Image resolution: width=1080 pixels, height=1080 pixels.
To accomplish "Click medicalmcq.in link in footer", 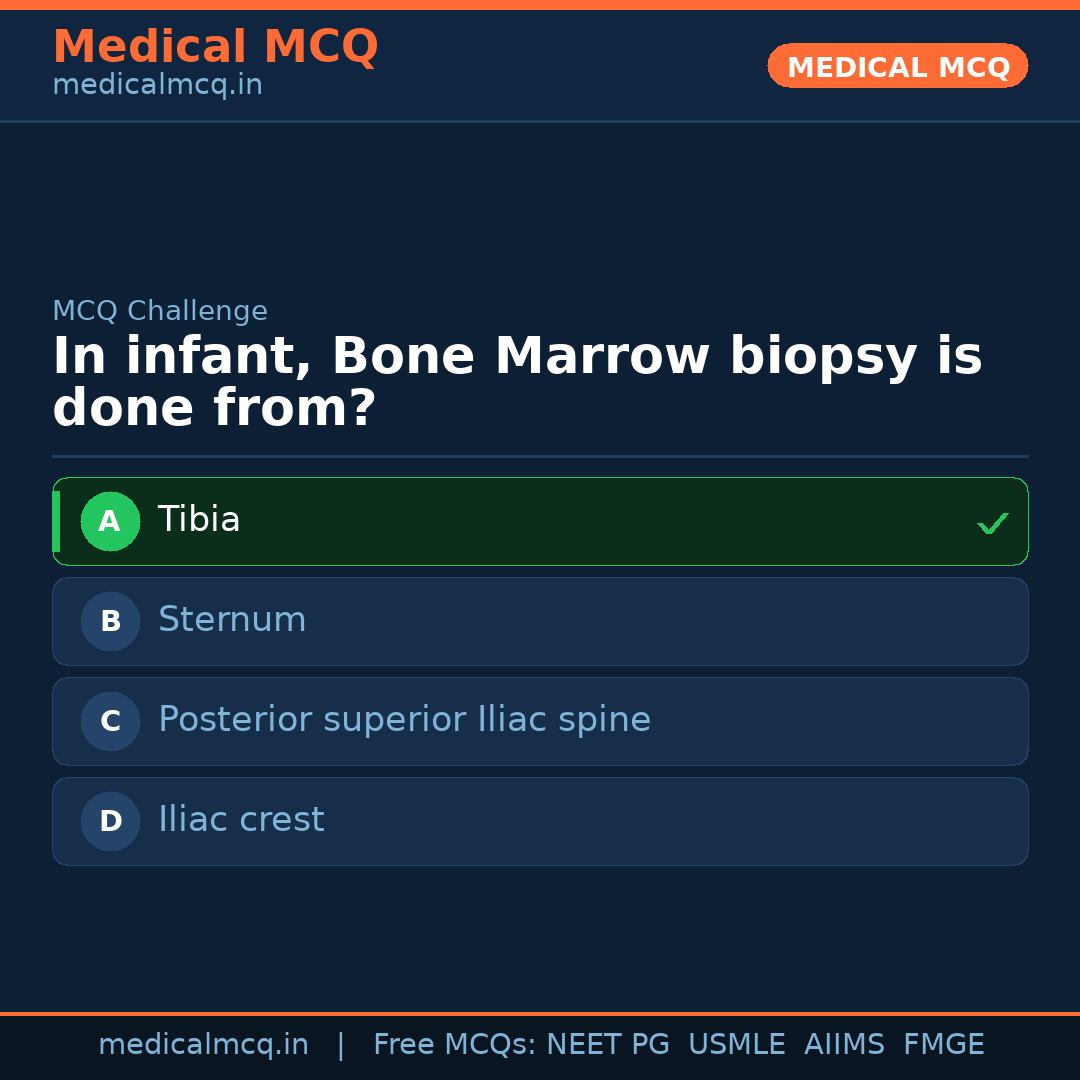I will click(203, 1045).
